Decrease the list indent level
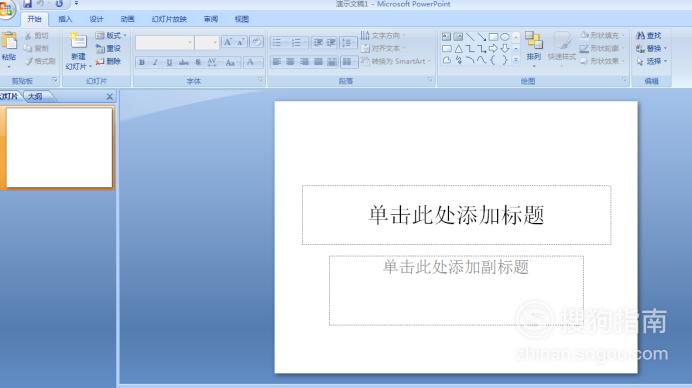The height and width of the screenshot is (388, 692). pos(318,42)
